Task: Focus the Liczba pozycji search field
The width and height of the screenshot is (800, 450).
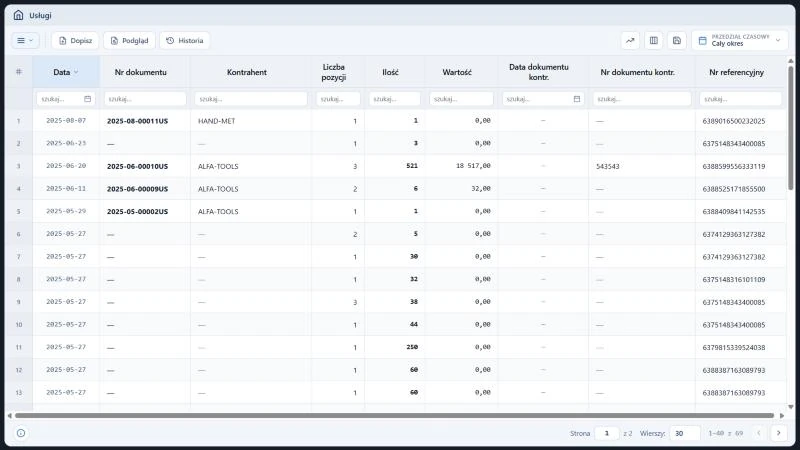Action: 338,99
